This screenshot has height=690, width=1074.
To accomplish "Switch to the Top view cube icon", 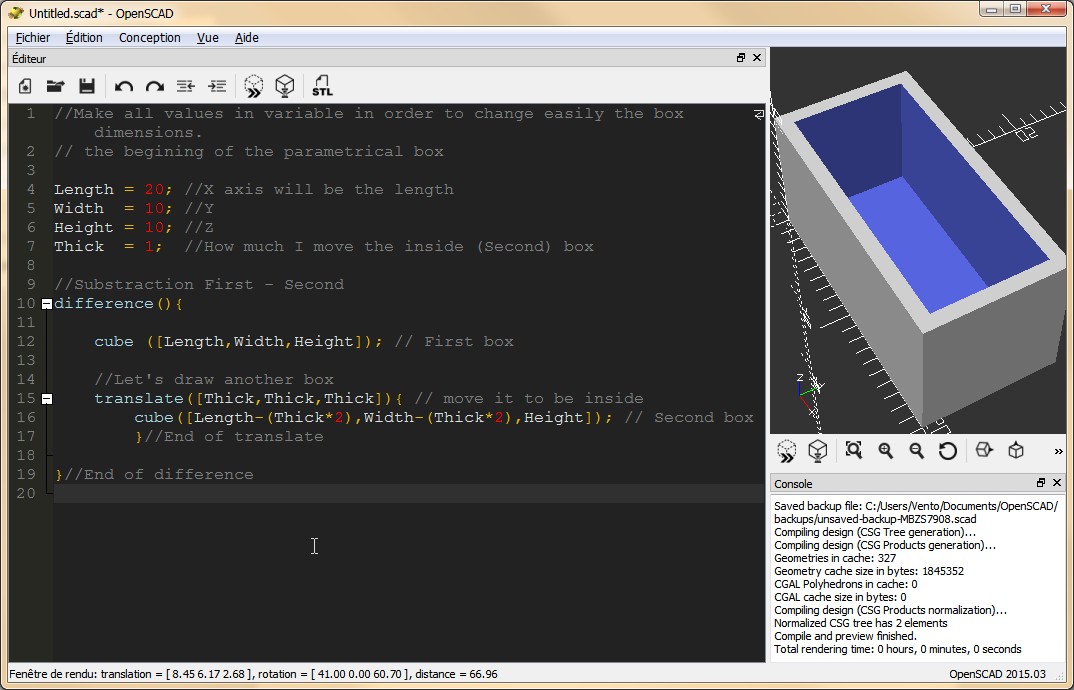I will coord(1016,450).
